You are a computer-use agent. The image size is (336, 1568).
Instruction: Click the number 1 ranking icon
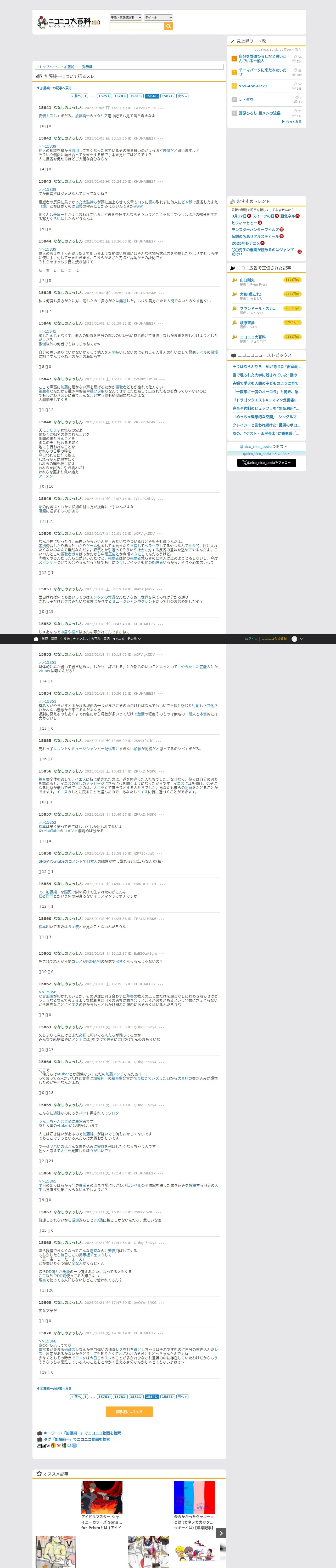pos(234,59)
